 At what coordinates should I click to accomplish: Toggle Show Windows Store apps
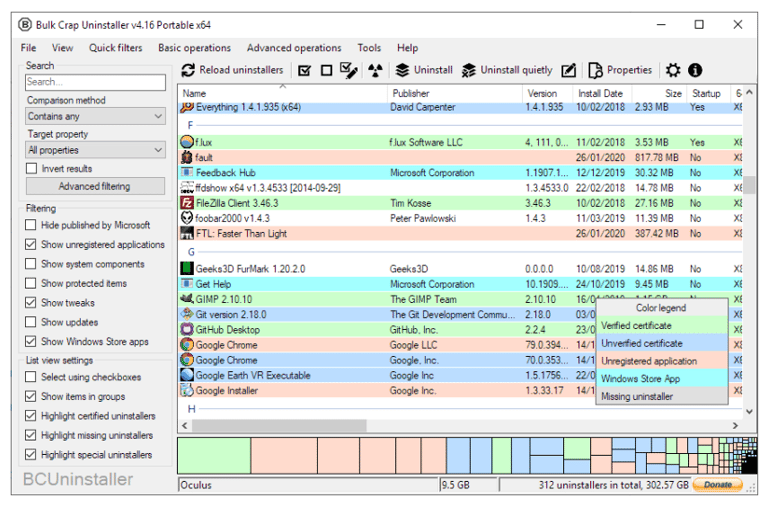click(x=30, y=341)
